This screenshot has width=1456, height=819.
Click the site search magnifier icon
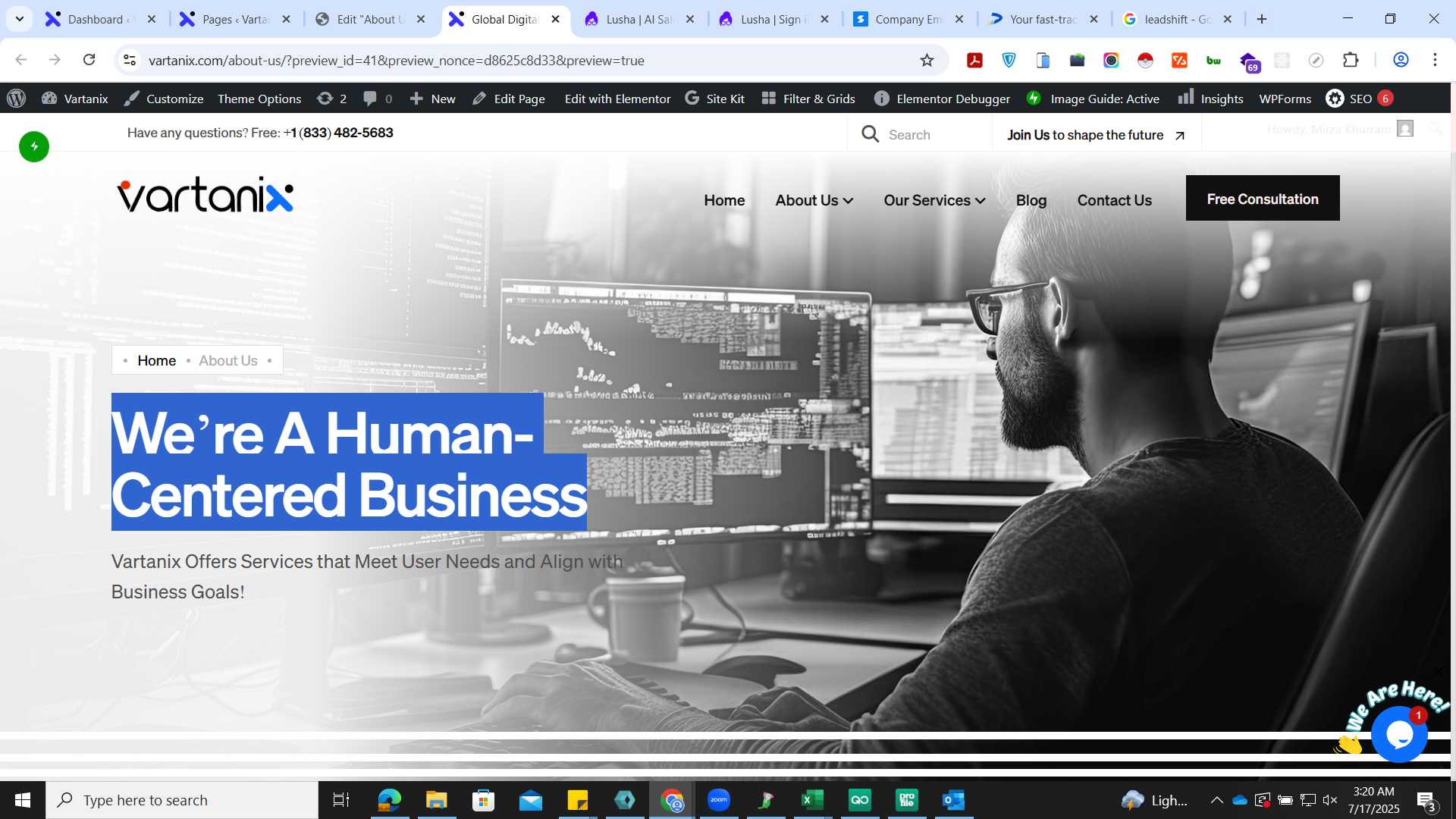coord(870,134)
